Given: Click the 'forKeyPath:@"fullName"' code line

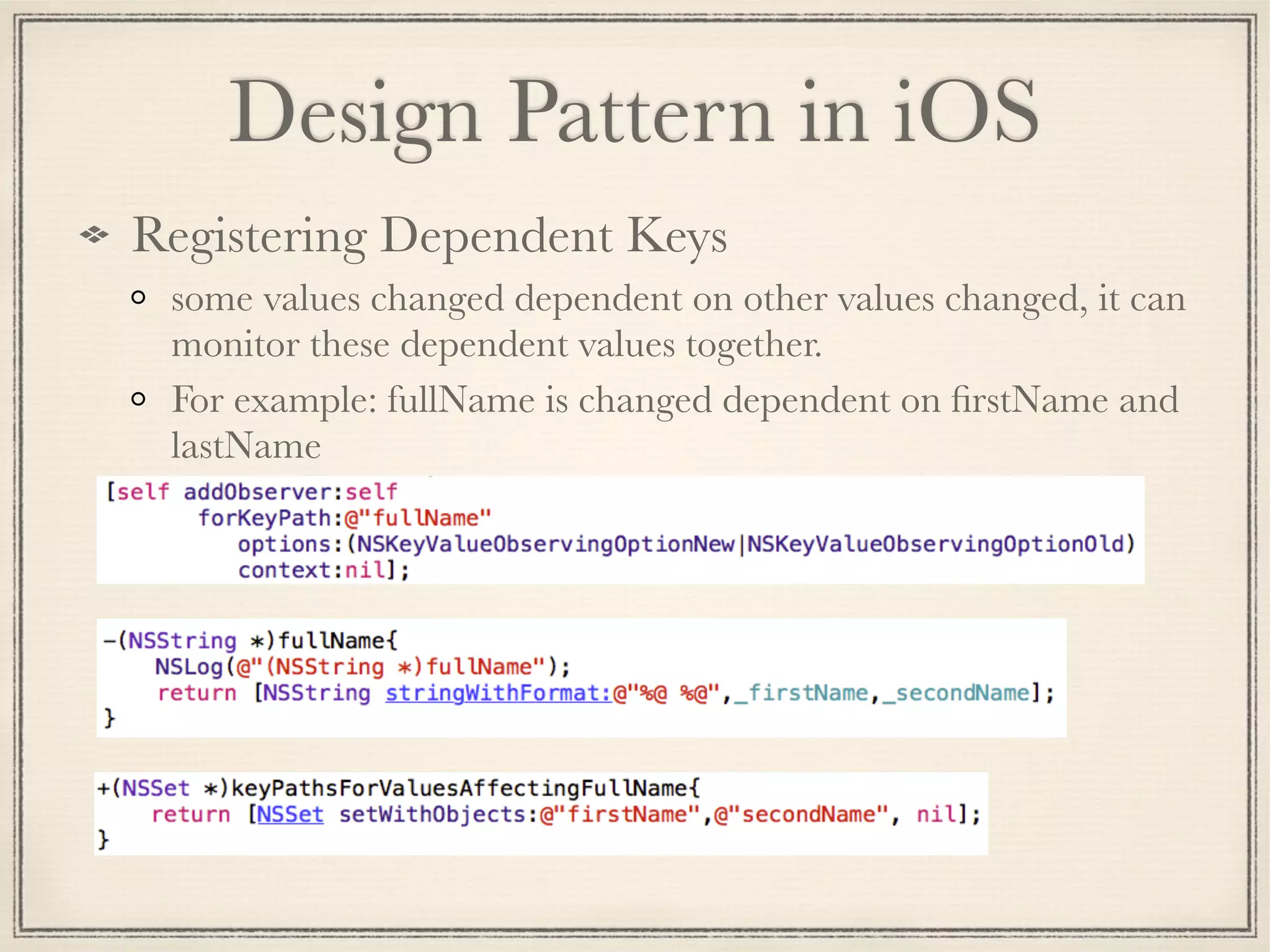Looking at the screenshot, I should (x=345, y=518).
